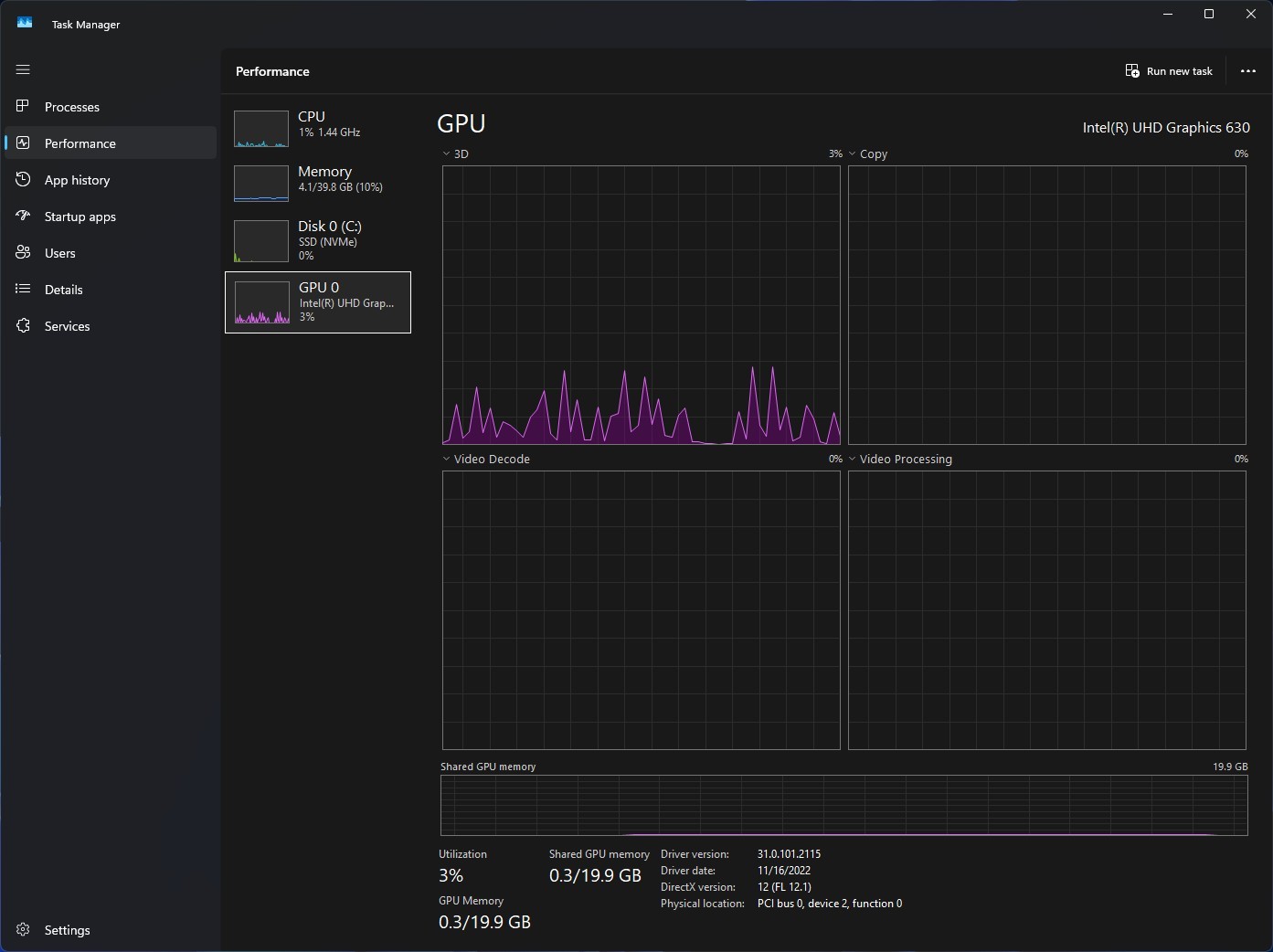
Task: Click the Services gear icon
Action: pos(23,326)
